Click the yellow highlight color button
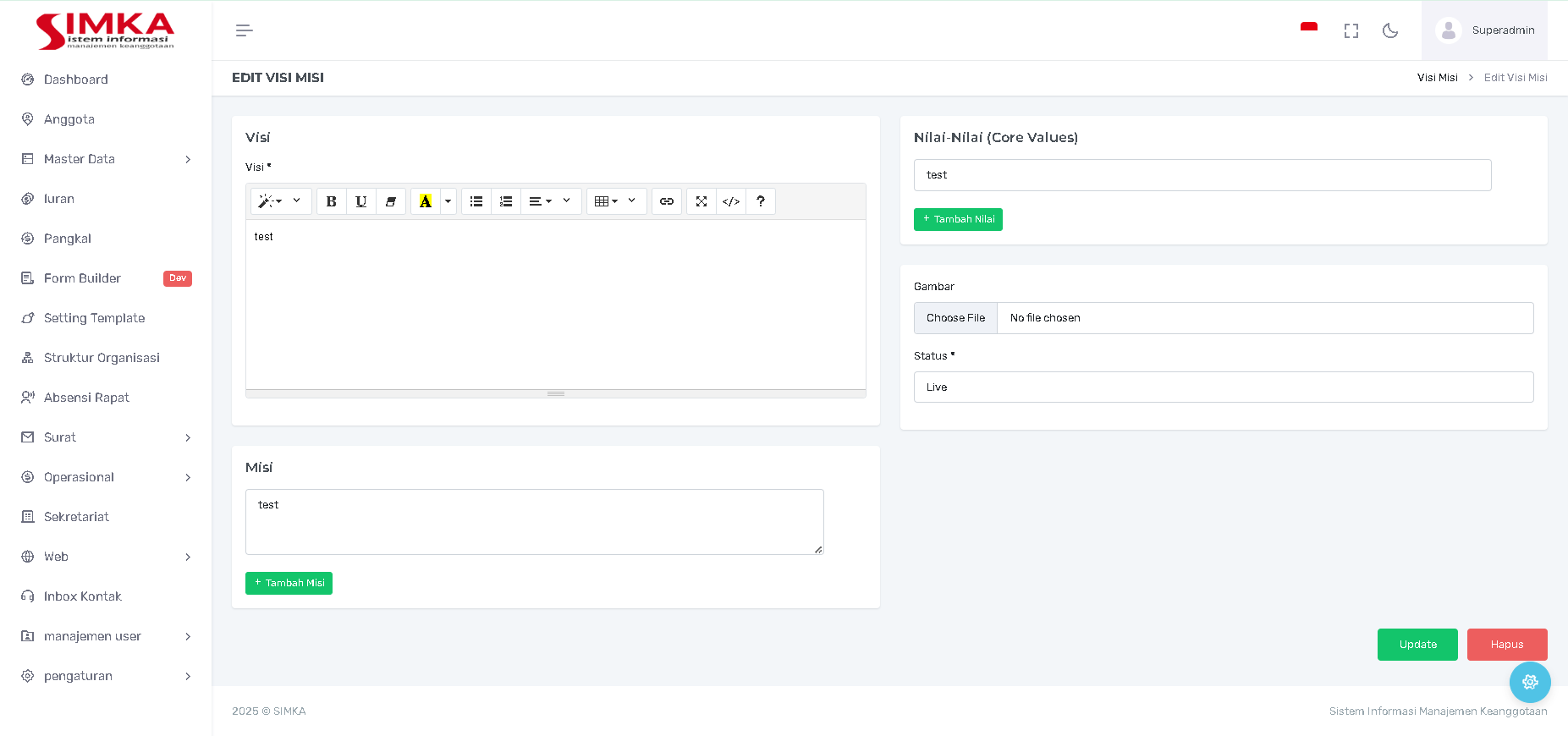This screenshot has width=1568, height=736. click(425, 201)
